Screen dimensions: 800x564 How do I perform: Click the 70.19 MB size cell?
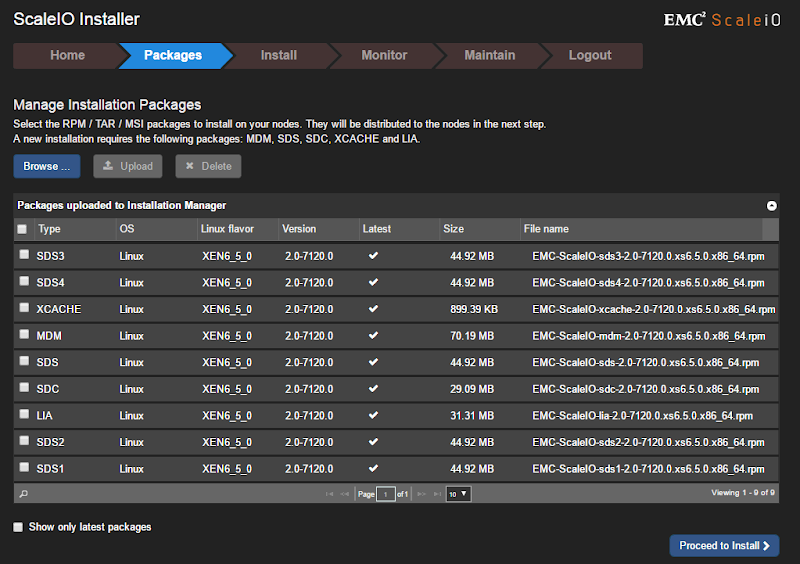(472, 336)
